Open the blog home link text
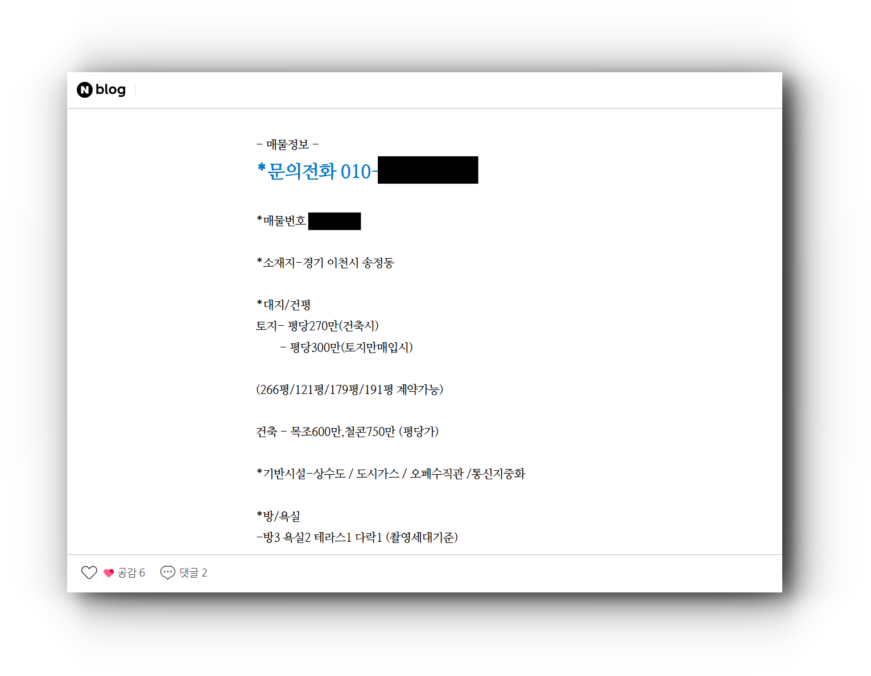This screenshot has width=871, height=676. [x=111, y=89]
